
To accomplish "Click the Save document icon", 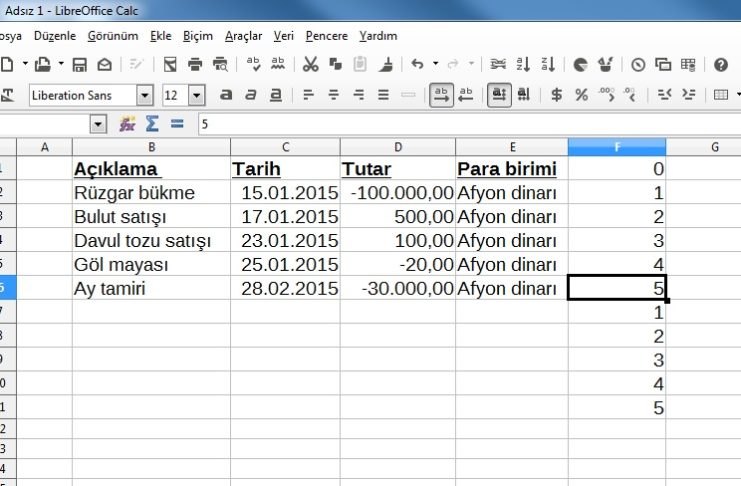I will 79,64.
